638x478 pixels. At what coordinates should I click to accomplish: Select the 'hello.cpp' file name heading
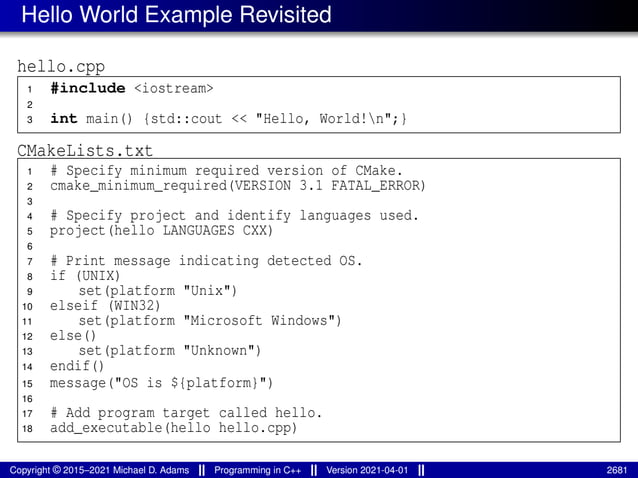[61, 66]
